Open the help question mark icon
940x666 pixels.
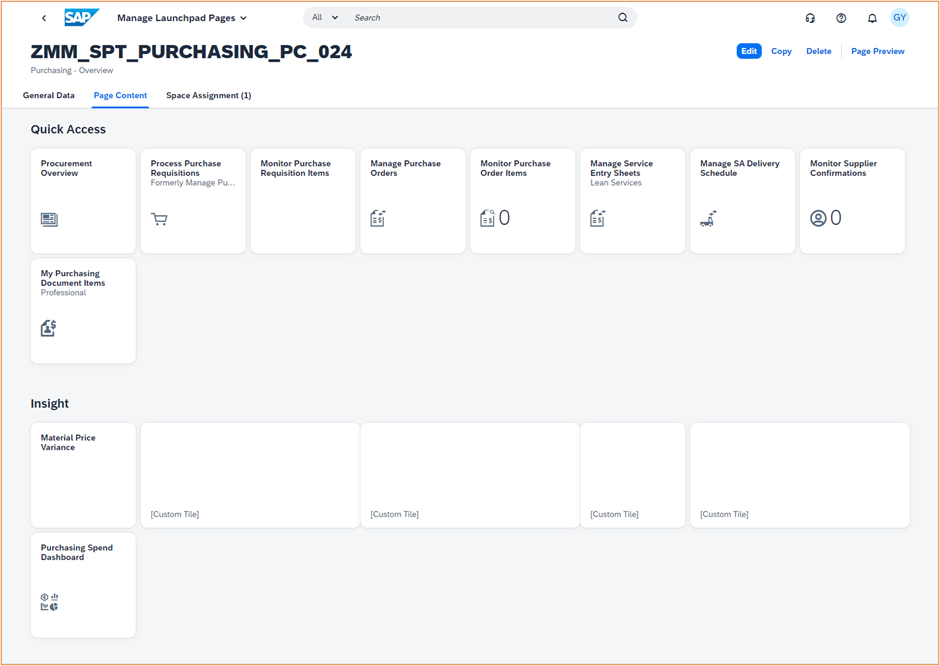(x=841, y=18)
